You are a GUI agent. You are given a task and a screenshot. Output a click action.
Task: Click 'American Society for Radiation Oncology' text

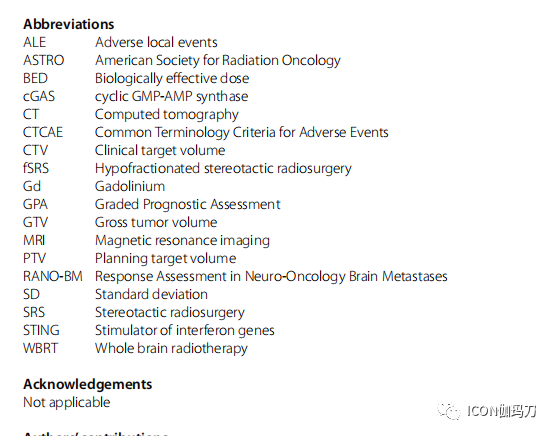(218, 61)
